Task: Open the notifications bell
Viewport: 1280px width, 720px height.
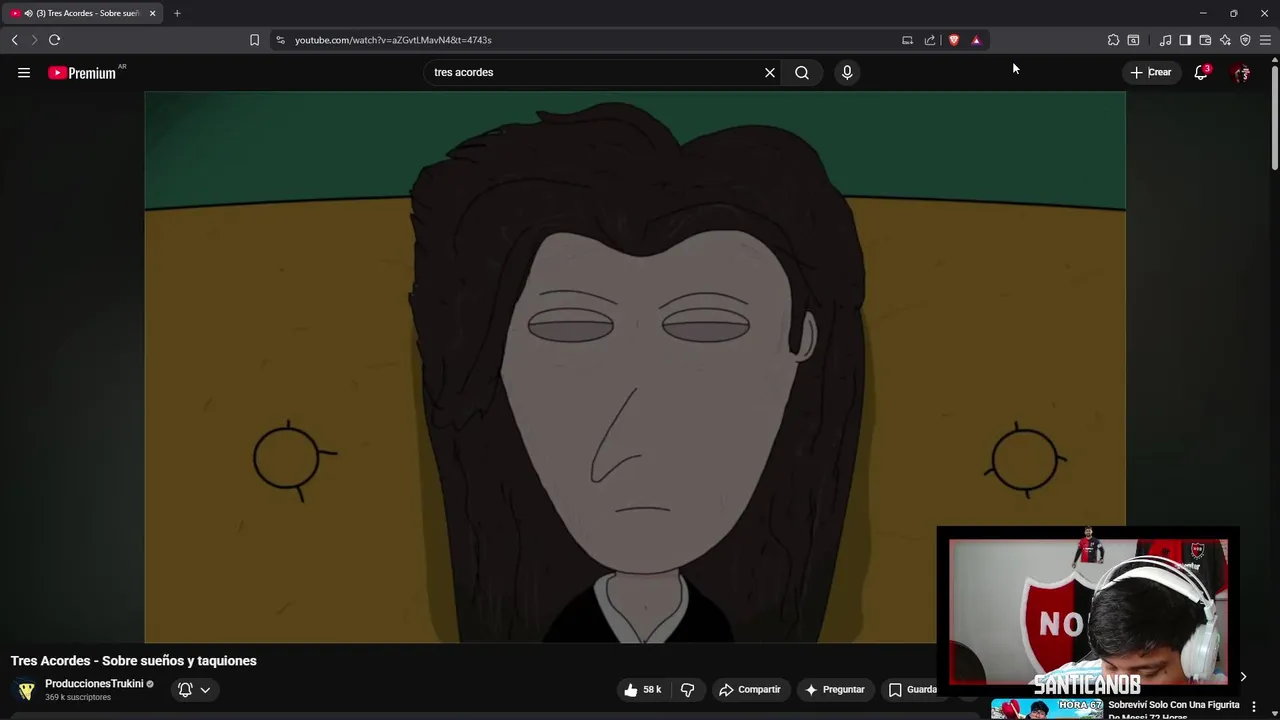Action: 1201,72
